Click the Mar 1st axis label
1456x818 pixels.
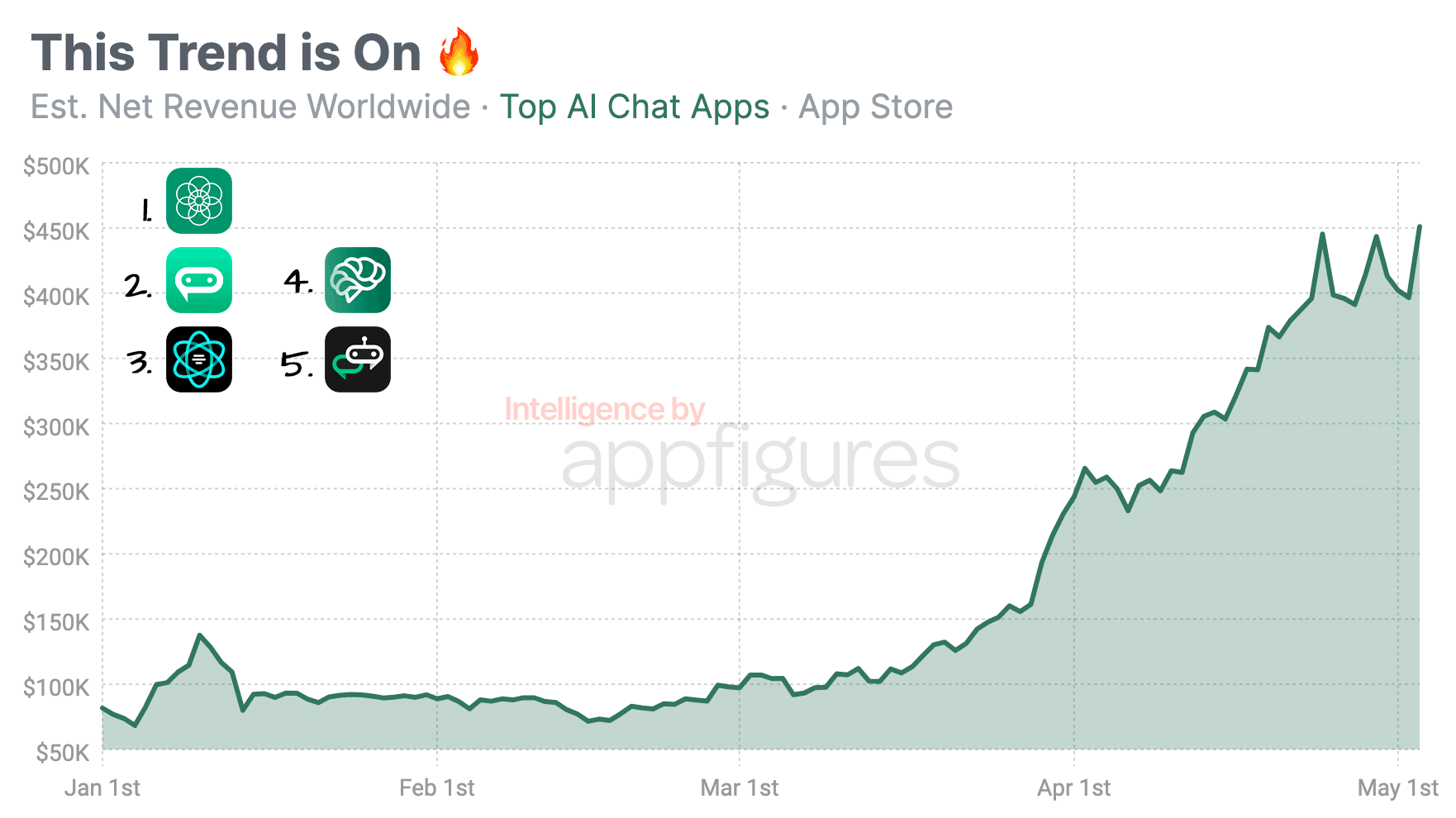pos(740,788)
